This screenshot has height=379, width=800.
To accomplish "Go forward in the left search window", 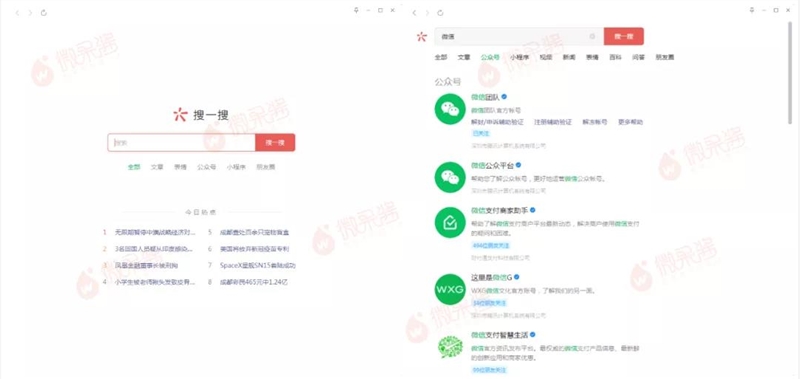I will click(x=30, y=13).
